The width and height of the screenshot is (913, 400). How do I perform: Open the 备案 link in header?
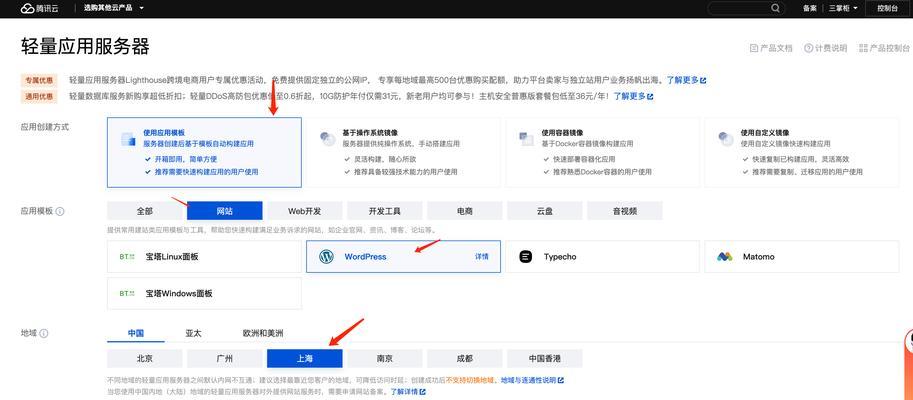[x=809, y=8]
